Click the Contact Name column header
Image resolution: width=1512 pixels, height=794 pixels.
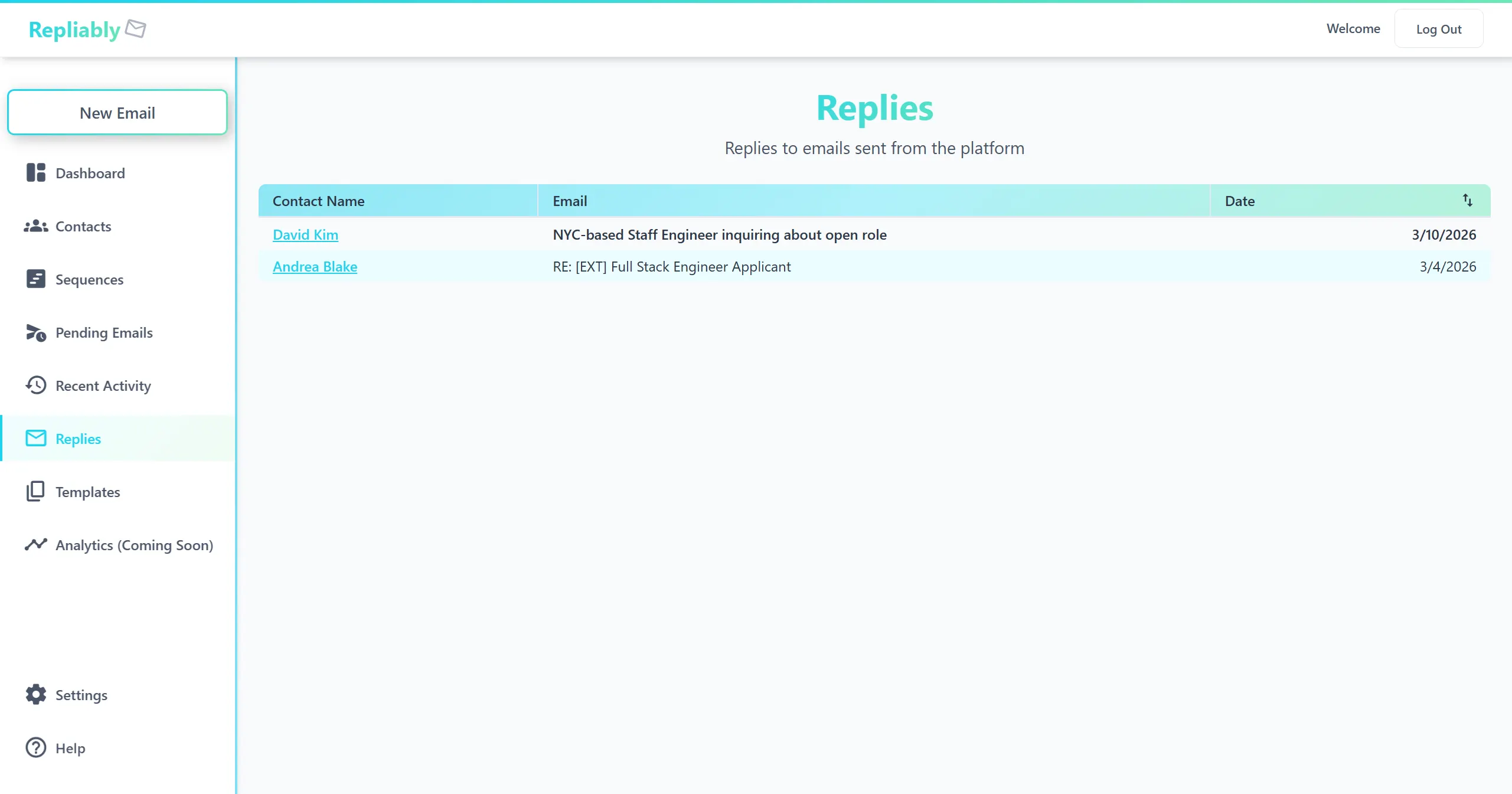(x=318, y=201)
